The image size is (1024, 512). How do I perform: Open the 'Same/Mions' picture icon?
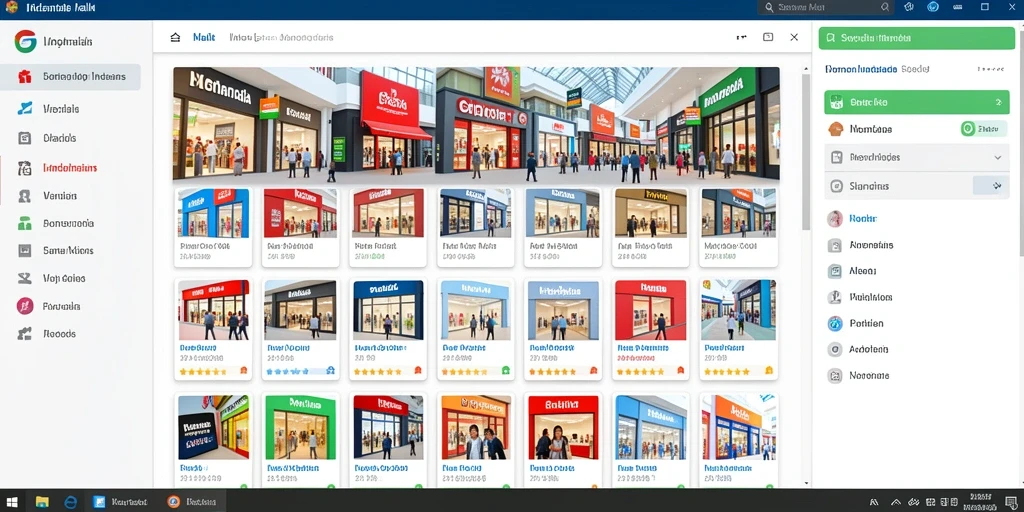pyautogui.click(x=25, y=250)
